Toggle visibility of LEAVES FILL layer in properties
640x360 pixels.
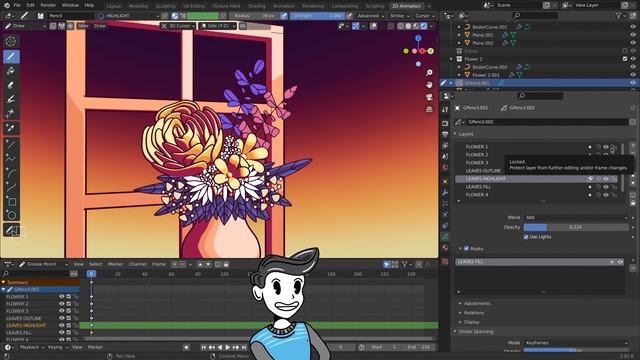[x=606, y=187]
